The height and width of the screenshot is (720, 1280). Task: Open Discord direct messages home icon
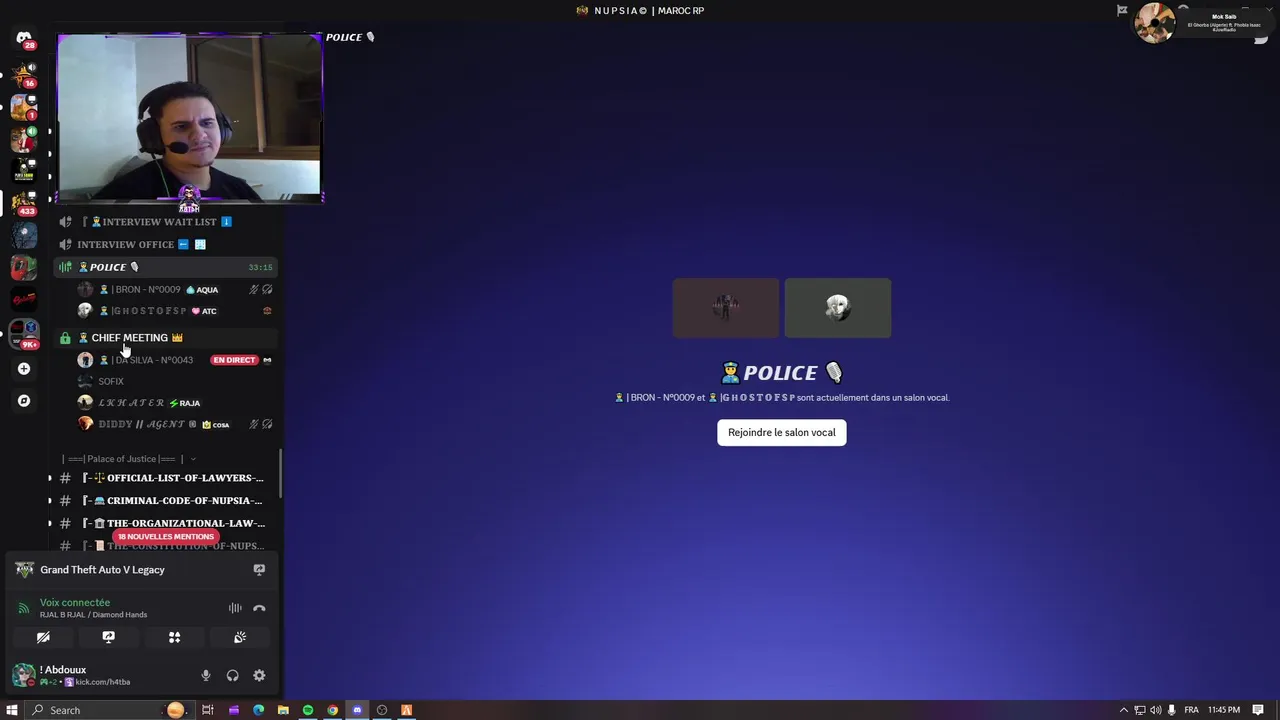pyautogui.click(x=24, y=38)
